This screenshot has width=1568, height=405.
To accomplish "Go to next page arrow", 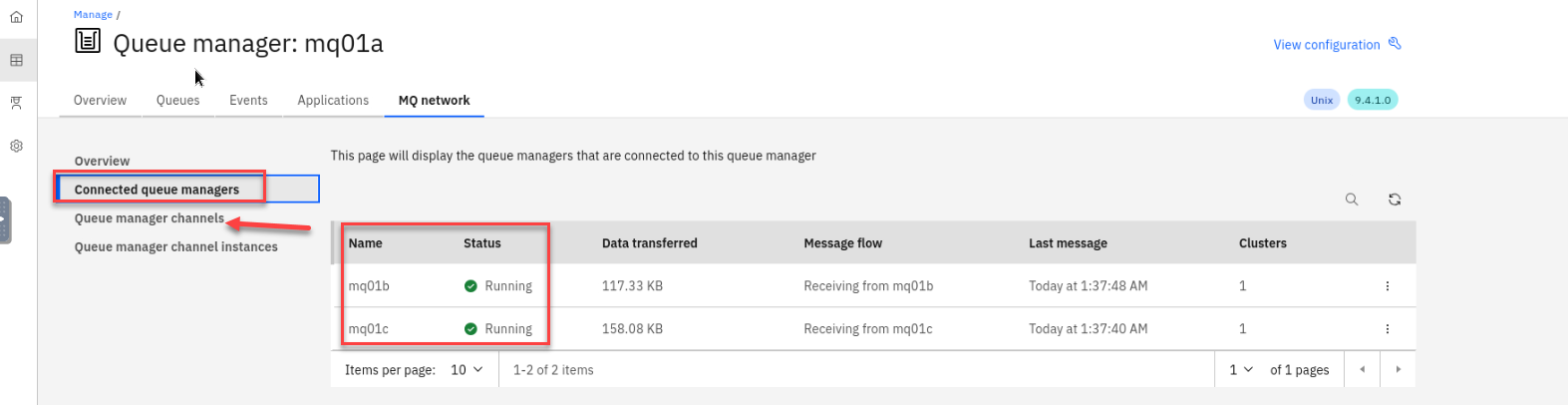I will tap(1398, 369).
